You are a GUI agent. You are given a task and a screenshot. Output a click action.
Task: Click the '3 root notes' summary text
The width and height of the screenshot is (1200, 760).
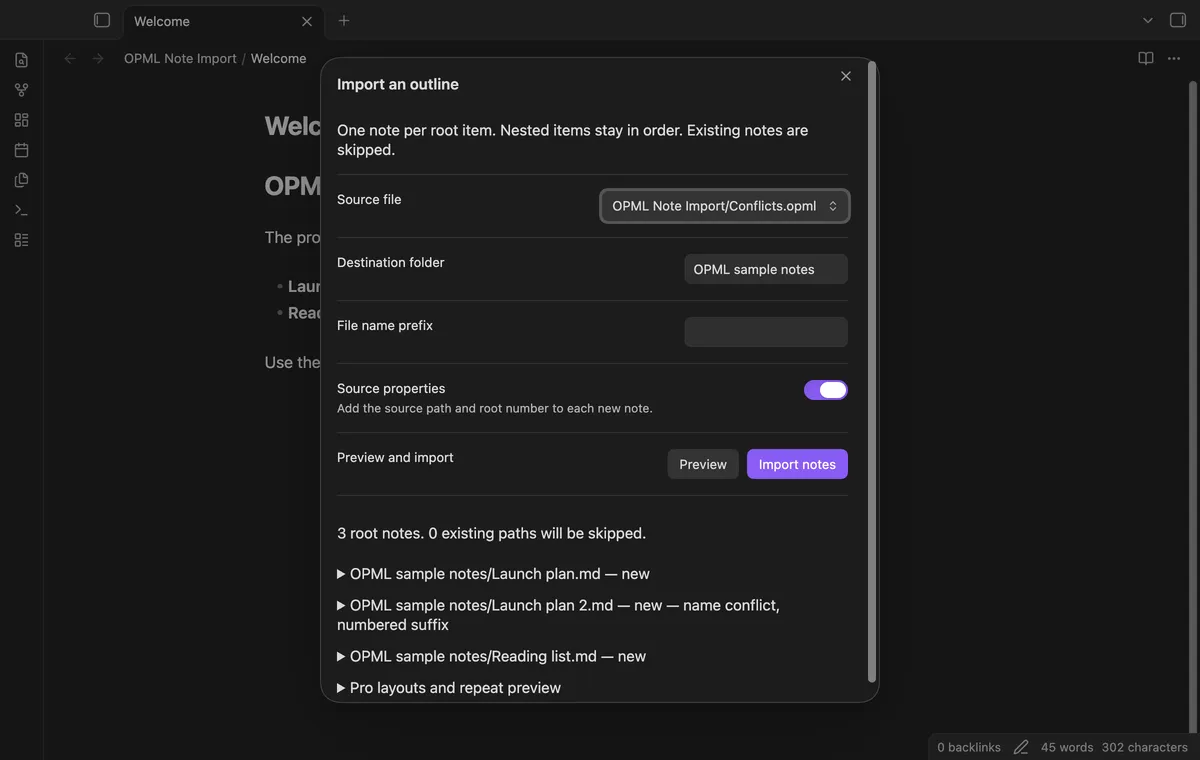point(491,533)
